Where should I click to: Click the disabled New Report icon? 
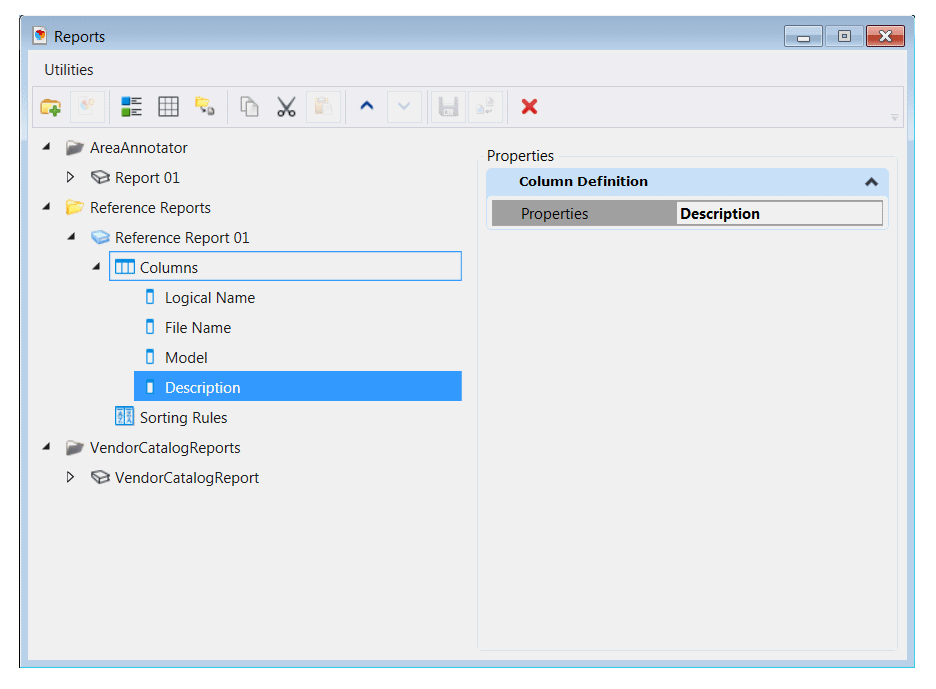[88, 107]
